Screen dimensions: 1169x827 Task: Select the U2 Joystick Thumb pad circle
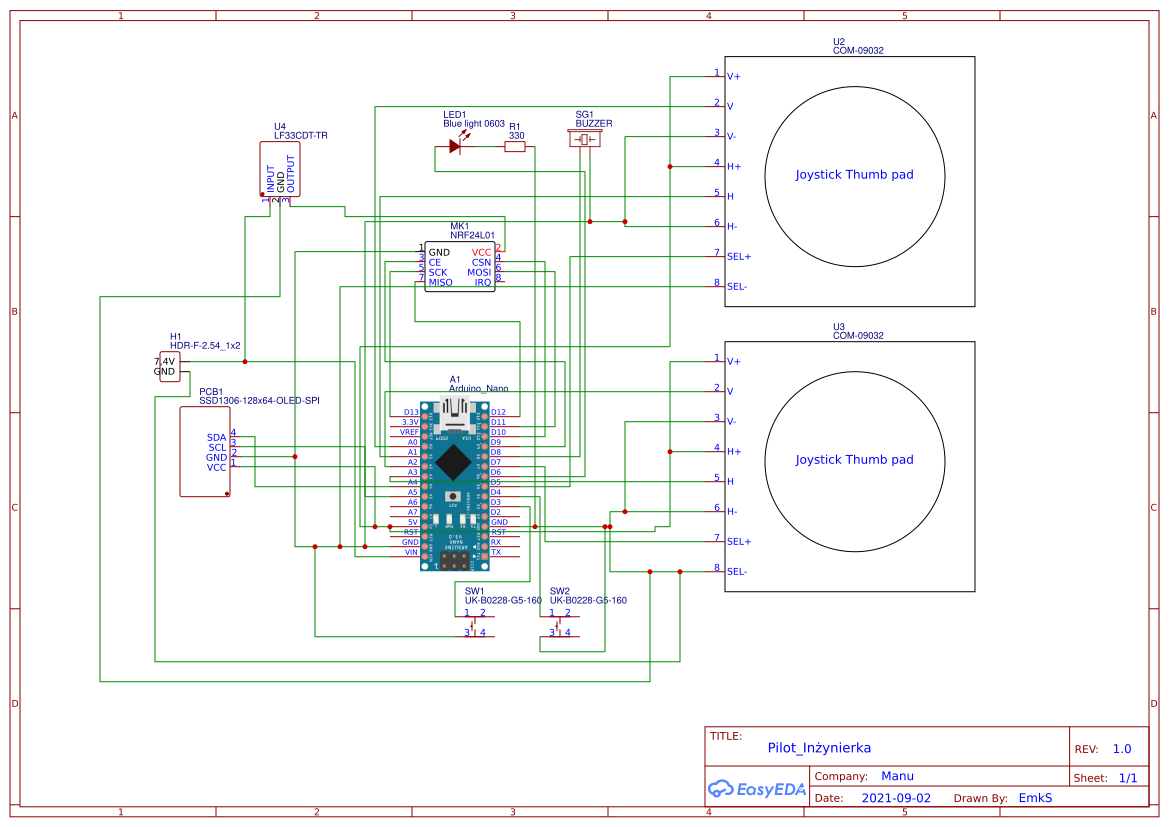[x=855, y=175]
